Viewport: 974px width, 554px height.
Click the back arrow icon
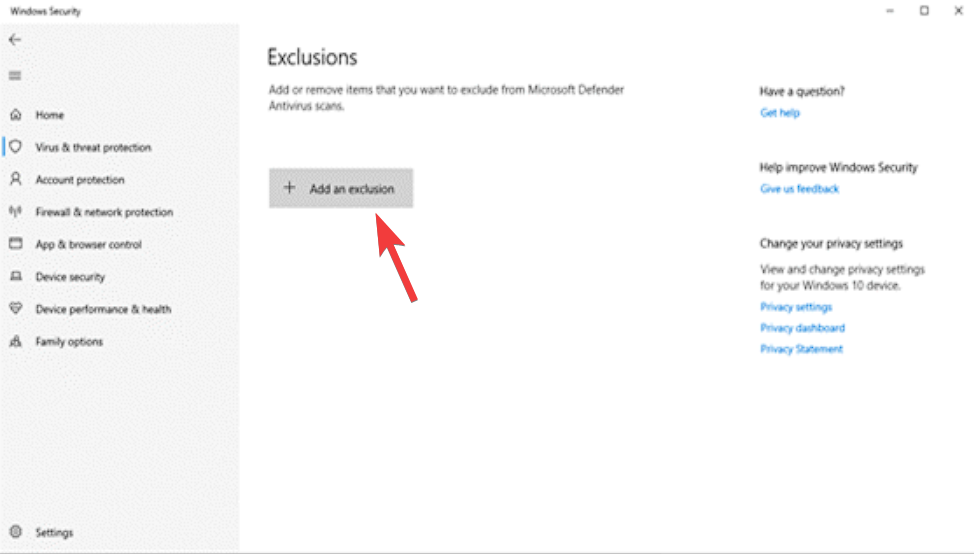pyautogui.click(x=14, y=39)
